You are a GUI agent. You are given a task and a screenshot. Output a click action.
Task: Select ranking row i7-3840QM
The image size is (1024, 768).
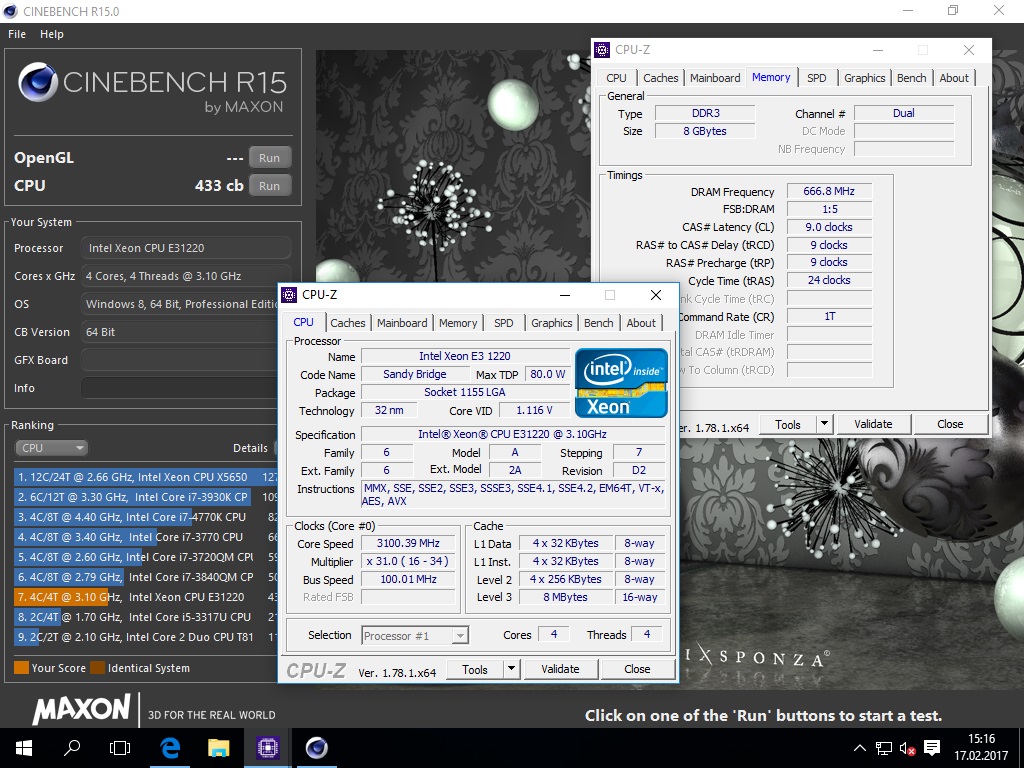point(145,577)
